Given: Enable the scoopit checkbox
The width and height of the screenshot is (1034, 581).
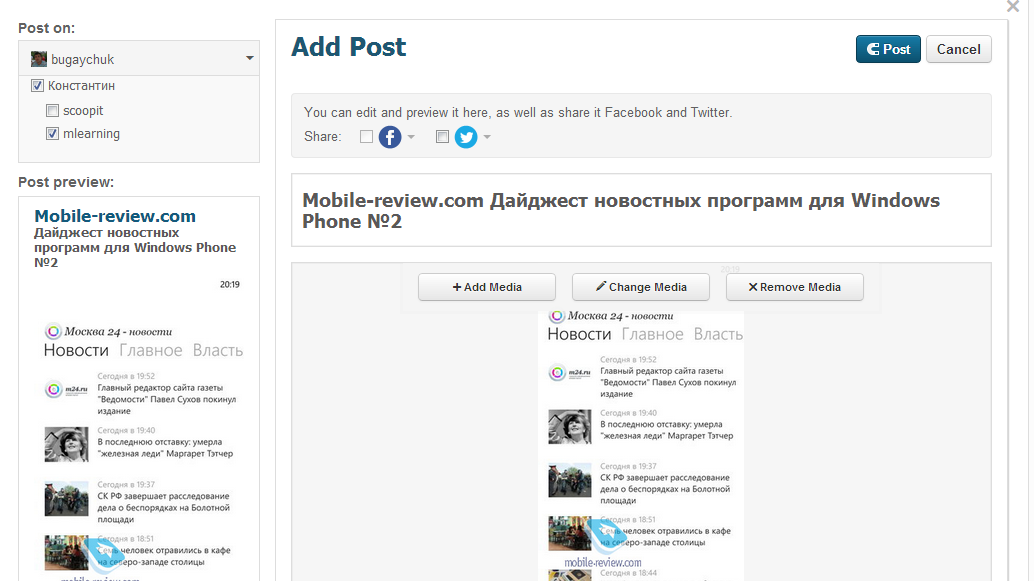Looking at the screenshot, I should click(x=53, y=111).
